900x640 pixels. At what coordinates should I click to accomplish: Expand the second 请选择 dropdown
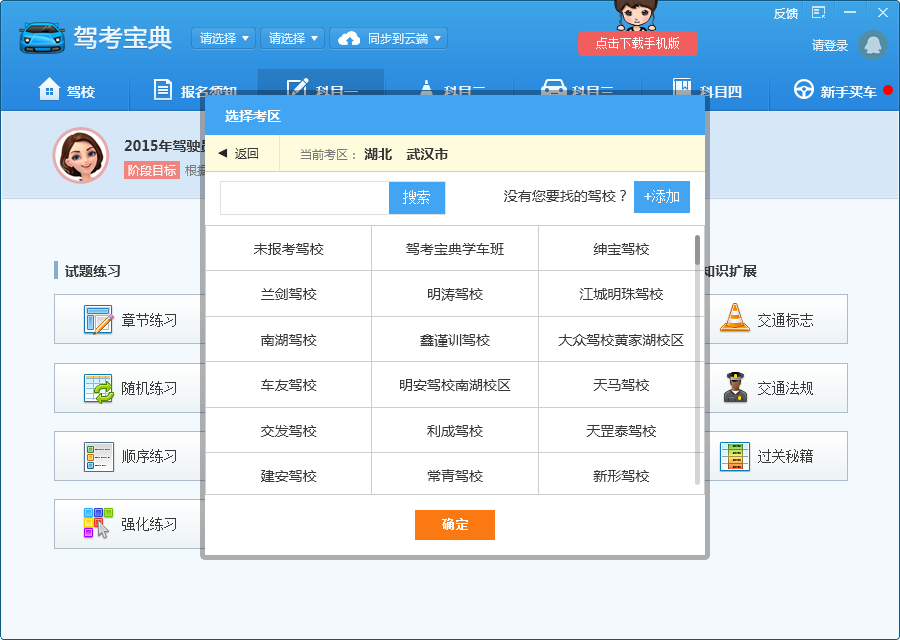[x=292, y=38]
